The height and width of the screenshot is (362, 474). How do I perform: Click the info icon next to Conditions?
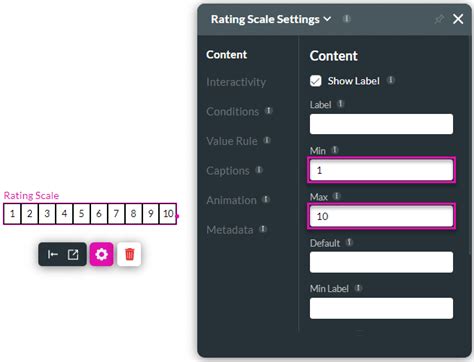[269, 110]
